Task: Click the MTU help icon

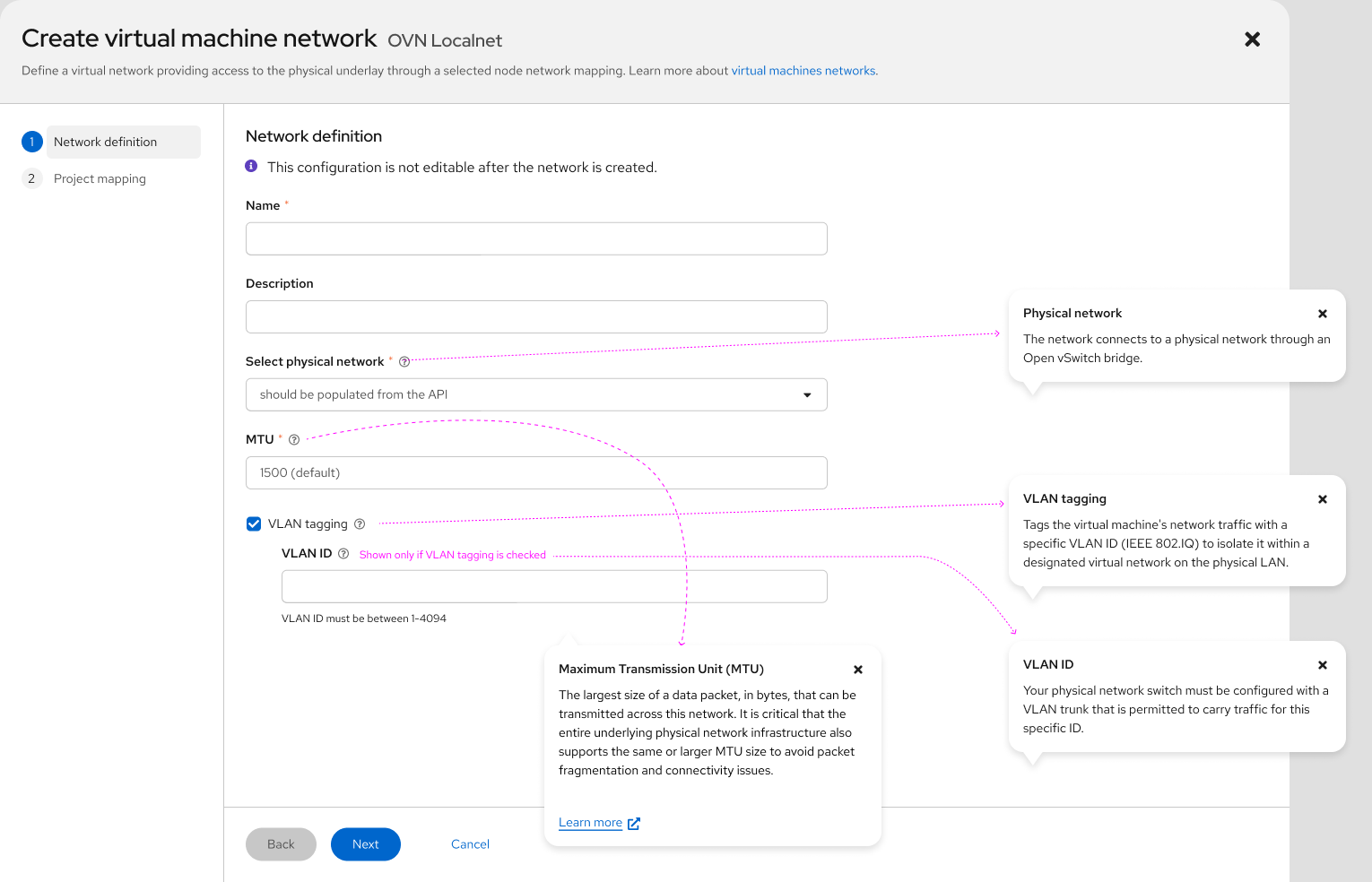Action: 294,440
